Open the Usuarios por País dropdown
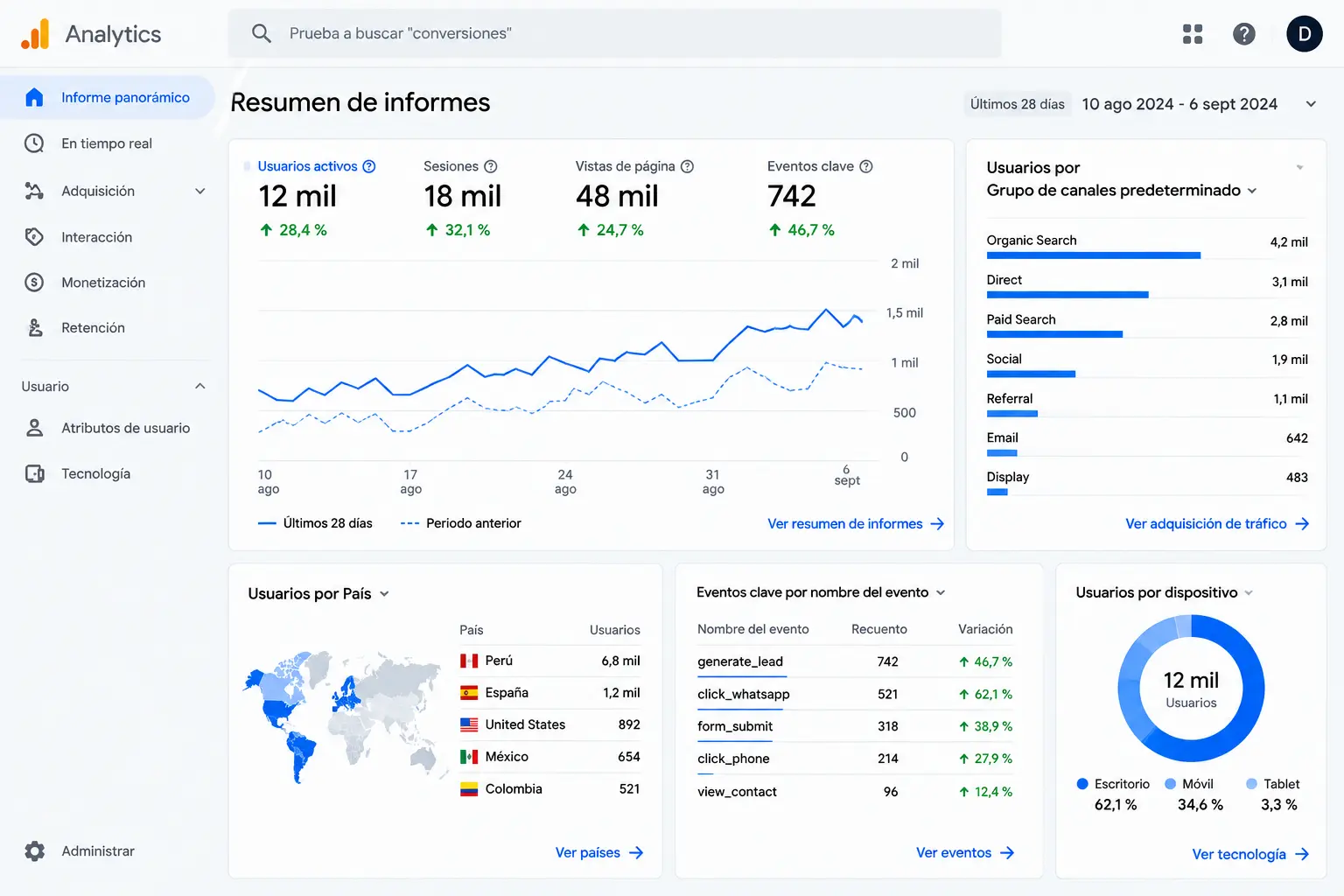1344x896 pixels. [x=384, y=594]
